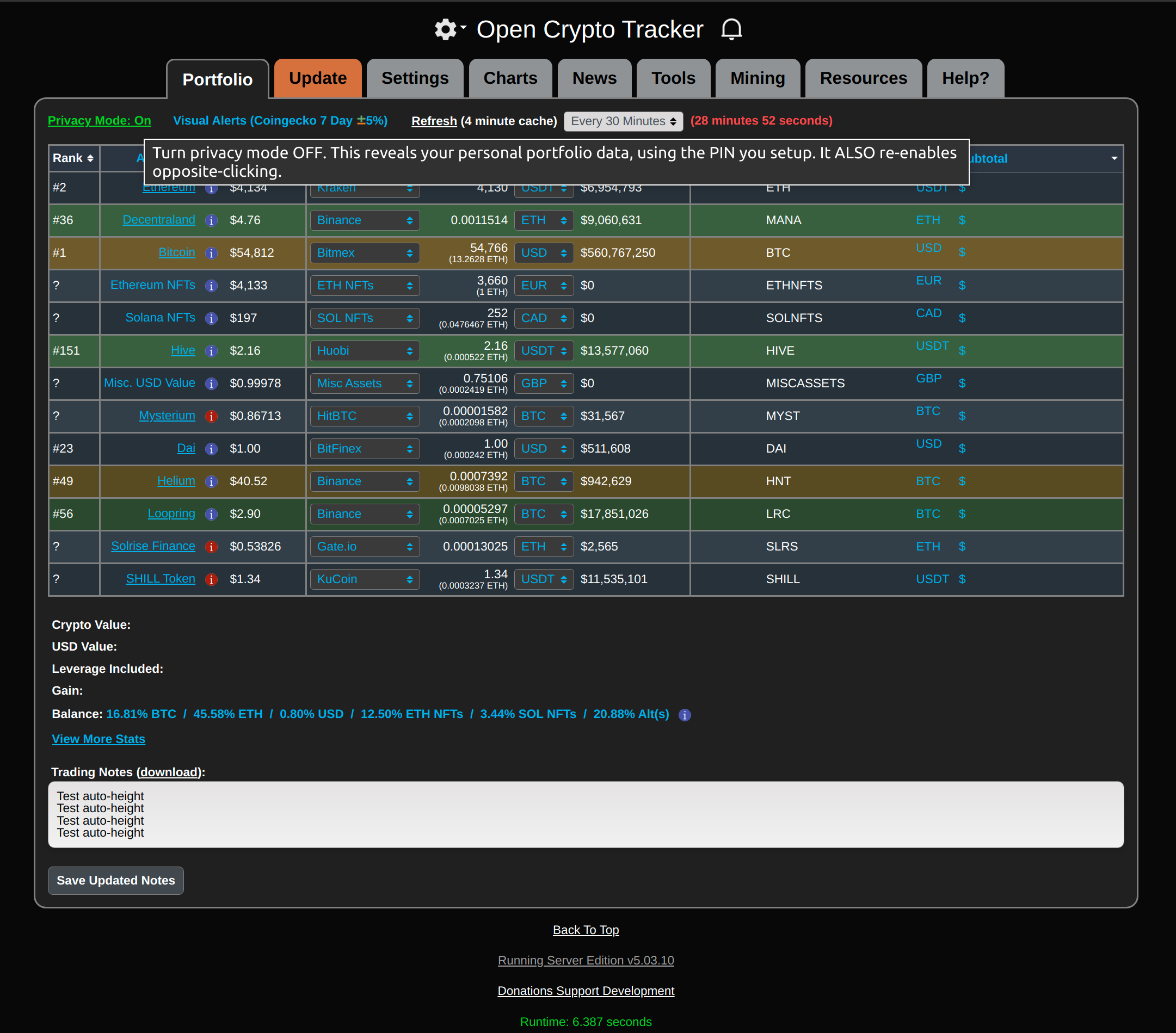1176x1033 pixels.
Task: Click inside the Trading Notes text area
Action: click(x=586, y=814)
